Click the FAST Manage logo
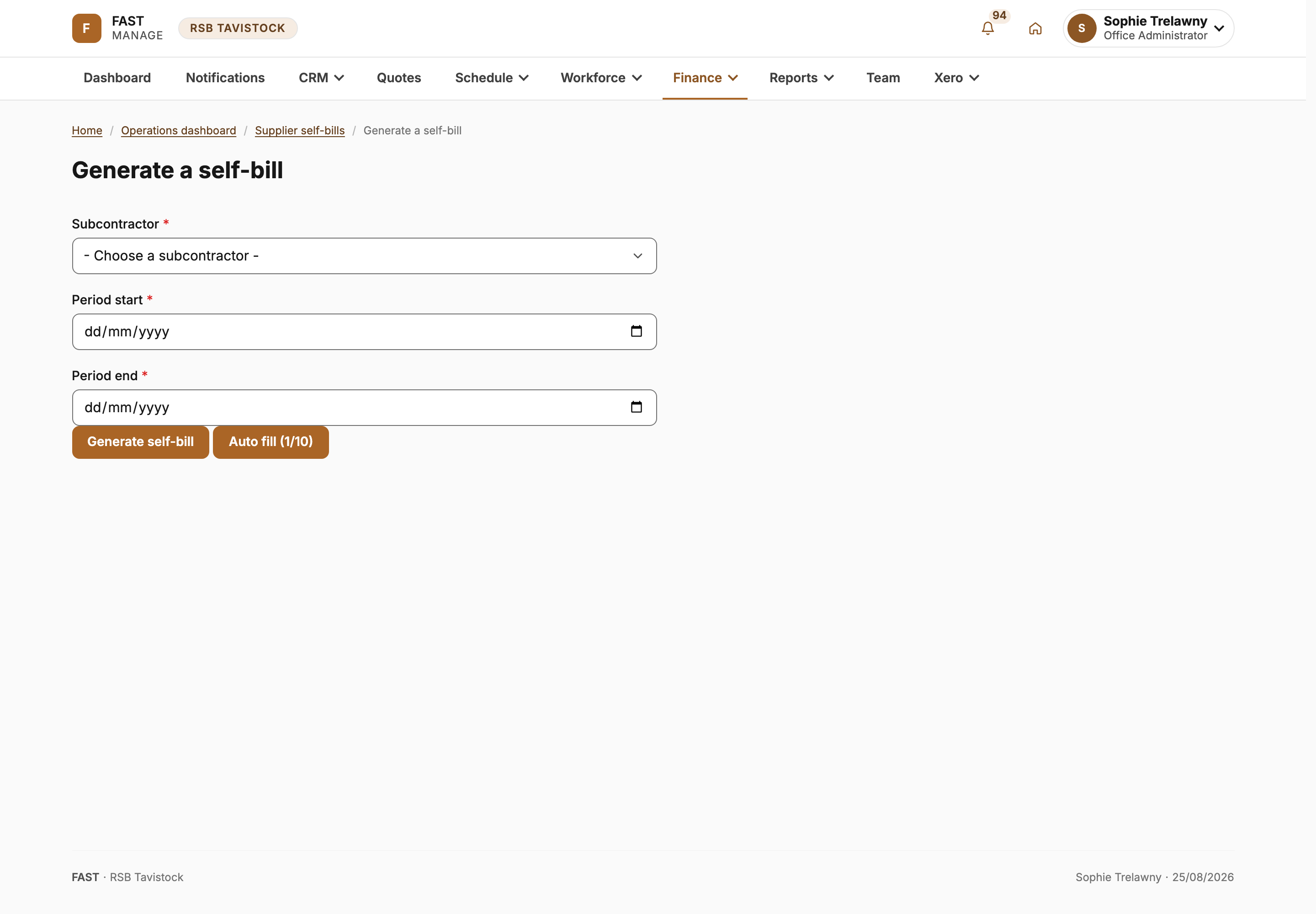 coord(117,28)
